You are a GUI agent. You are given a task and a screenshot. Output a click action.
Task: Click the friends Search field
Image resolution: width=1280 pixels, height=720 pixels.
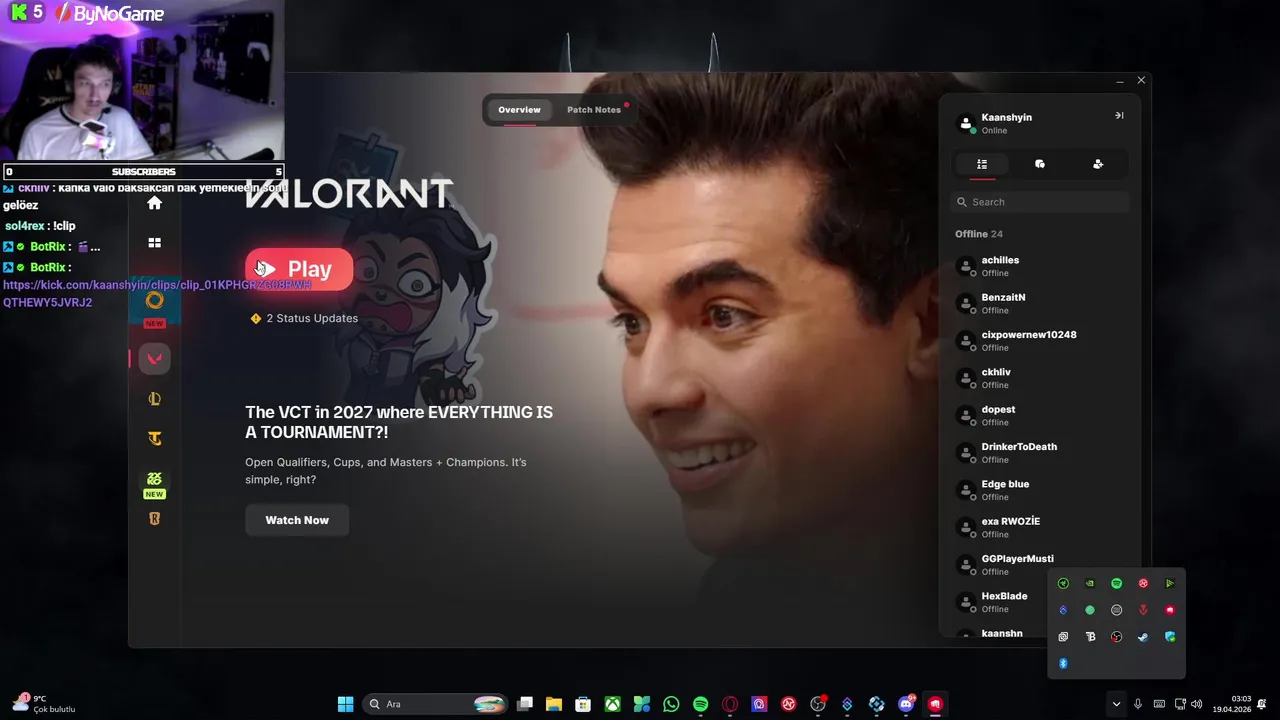(1040, 202)
